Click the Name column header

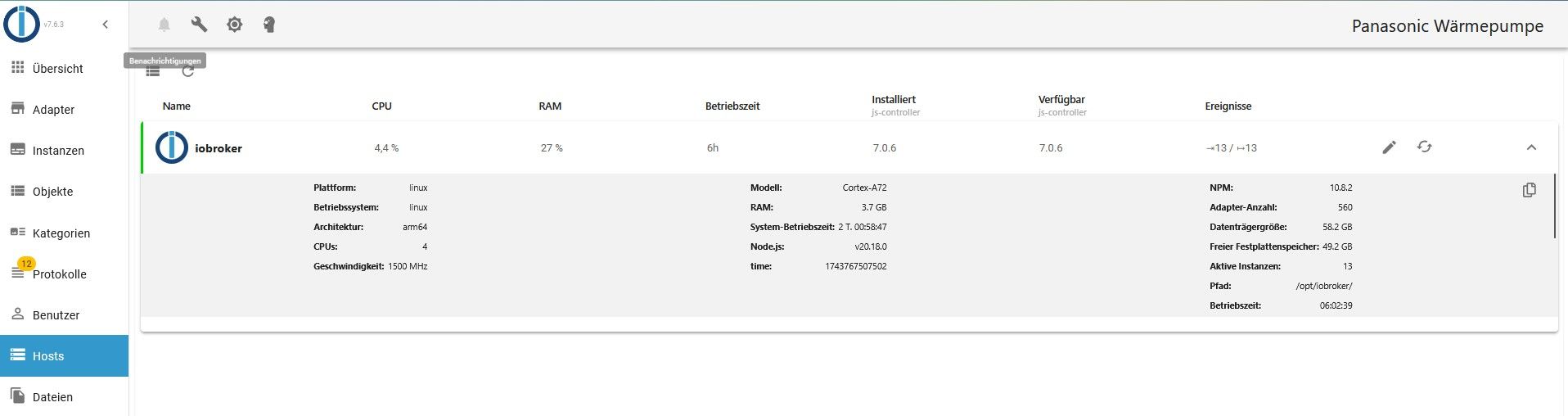coord(176,106)
